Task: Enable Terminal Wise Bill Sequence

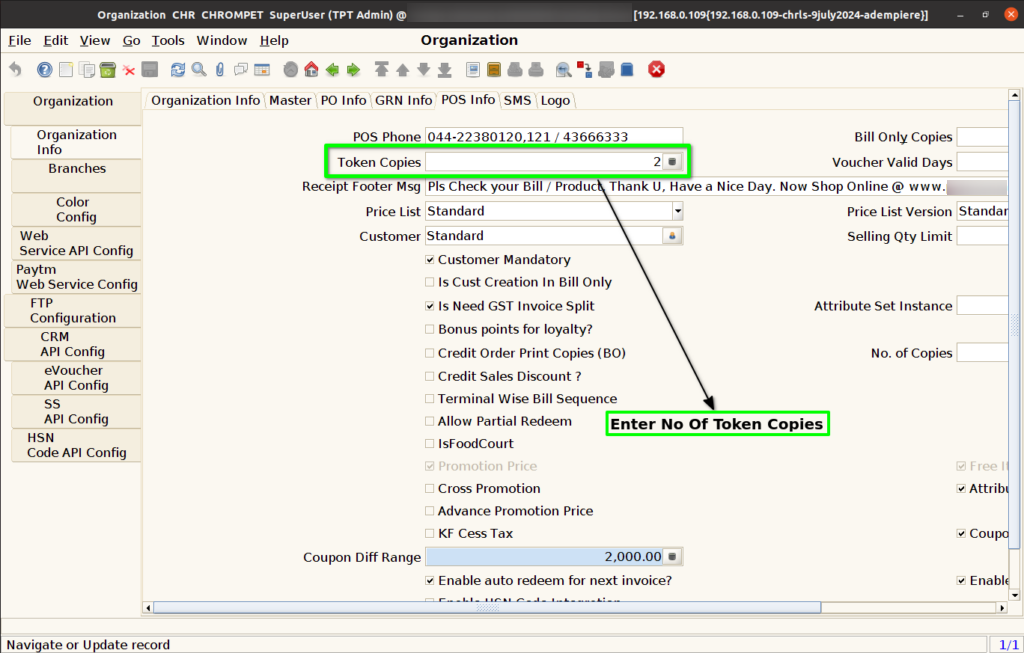Action: [430, 398]
